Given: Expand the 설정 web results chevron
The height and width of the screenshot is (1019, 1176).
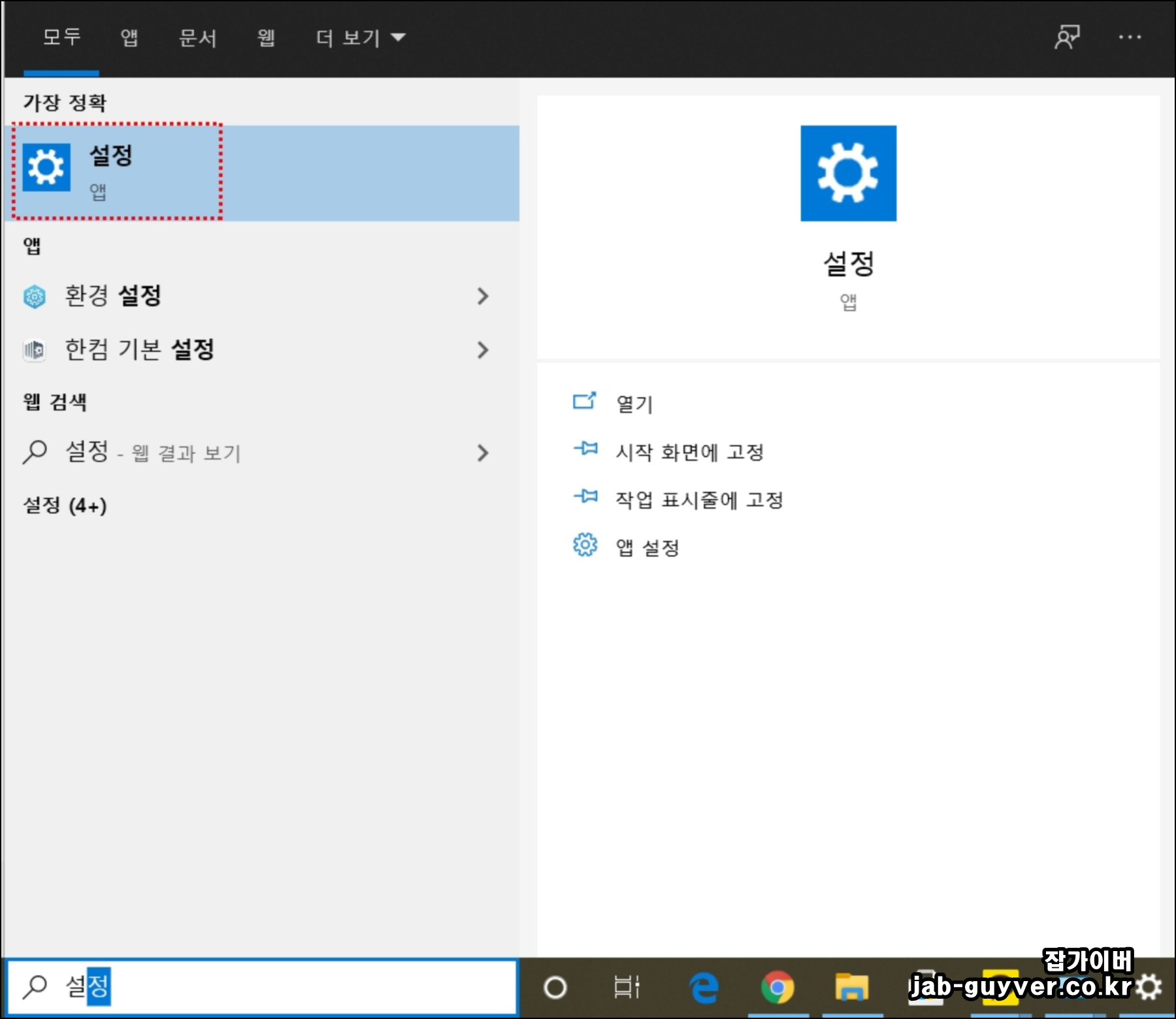Looking at the screenshot, I should (x=483, y=453).
